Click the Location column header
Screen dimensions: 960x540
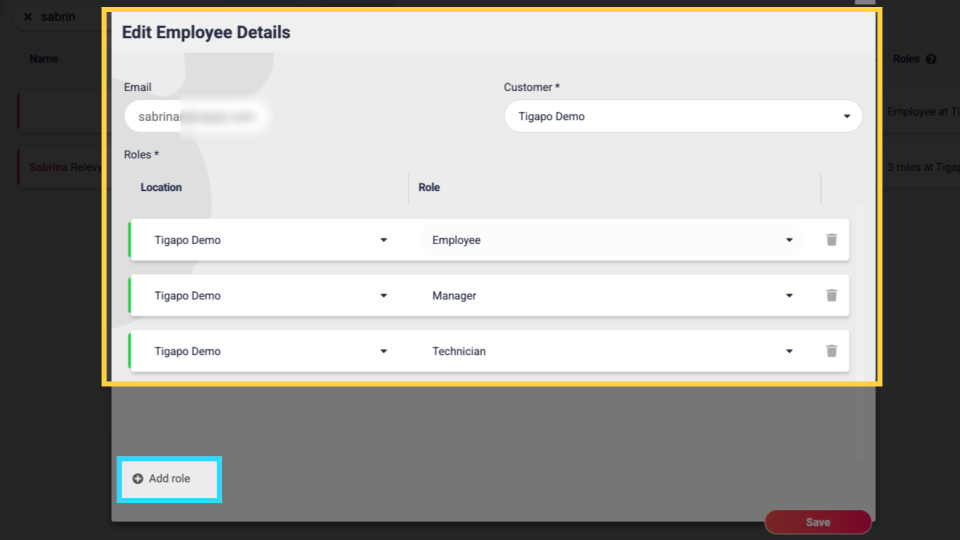pyautogui.click(x=161, y=187)
